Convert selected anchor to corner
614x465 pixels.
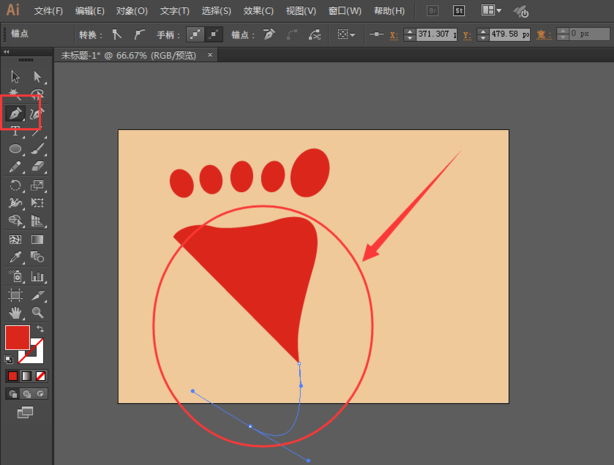[117, 33]
